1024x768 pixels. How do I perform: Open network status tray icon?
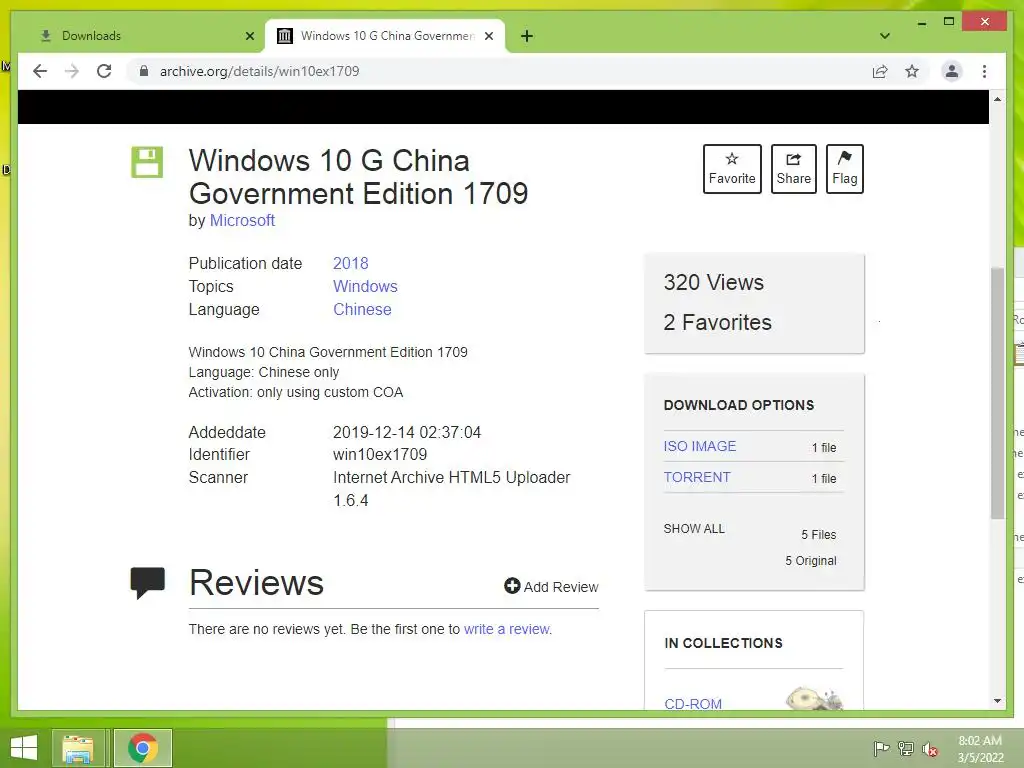click(906, 748)
